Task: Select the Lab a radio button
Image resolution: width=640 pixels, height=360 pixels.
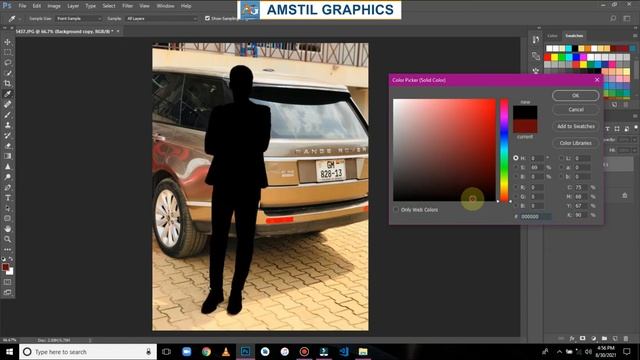Action: [562, 167]
